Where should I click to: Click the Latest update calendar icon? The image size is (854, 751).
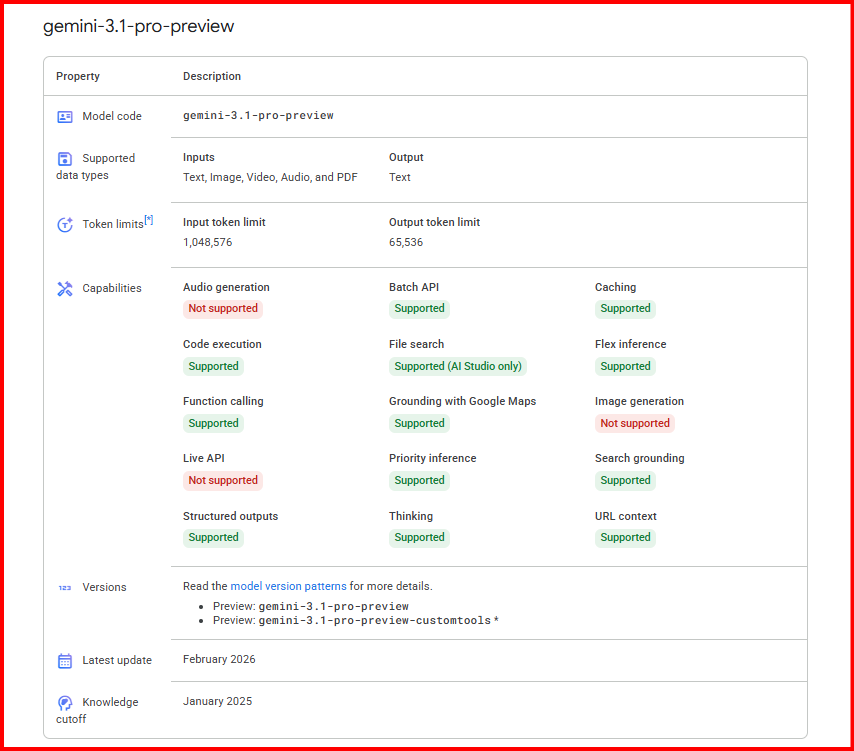pyautogui.click(x=65, y=661)
